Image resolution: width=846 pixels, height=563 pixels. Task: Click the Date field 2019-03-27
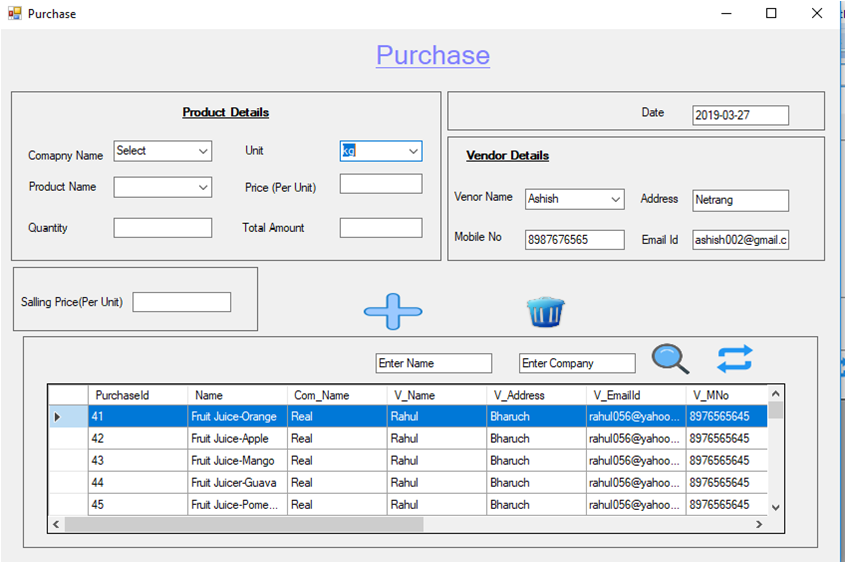pos(740,115)
